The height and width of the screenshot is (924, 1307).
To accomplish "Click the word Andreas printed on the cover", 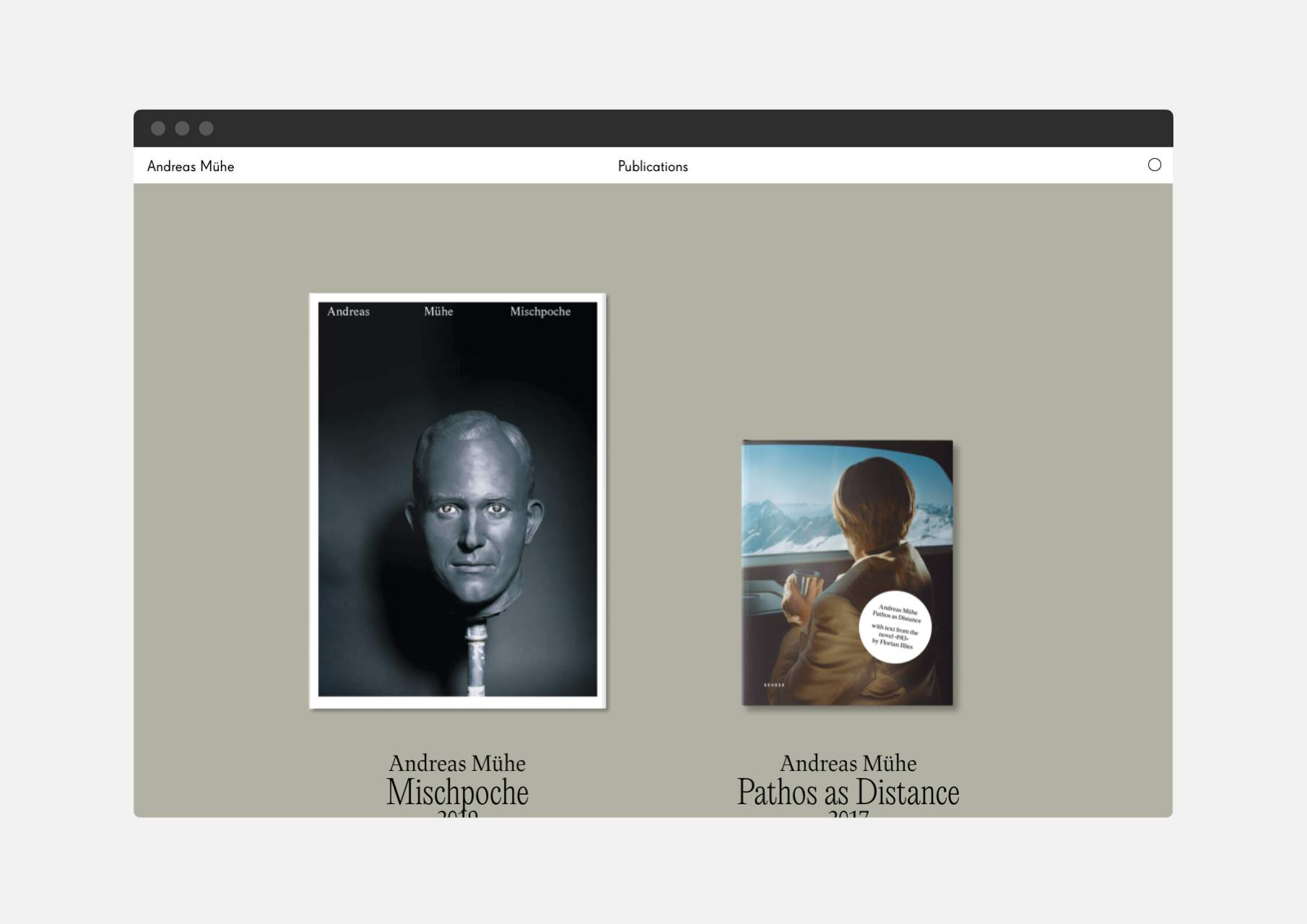I will 348,312.
